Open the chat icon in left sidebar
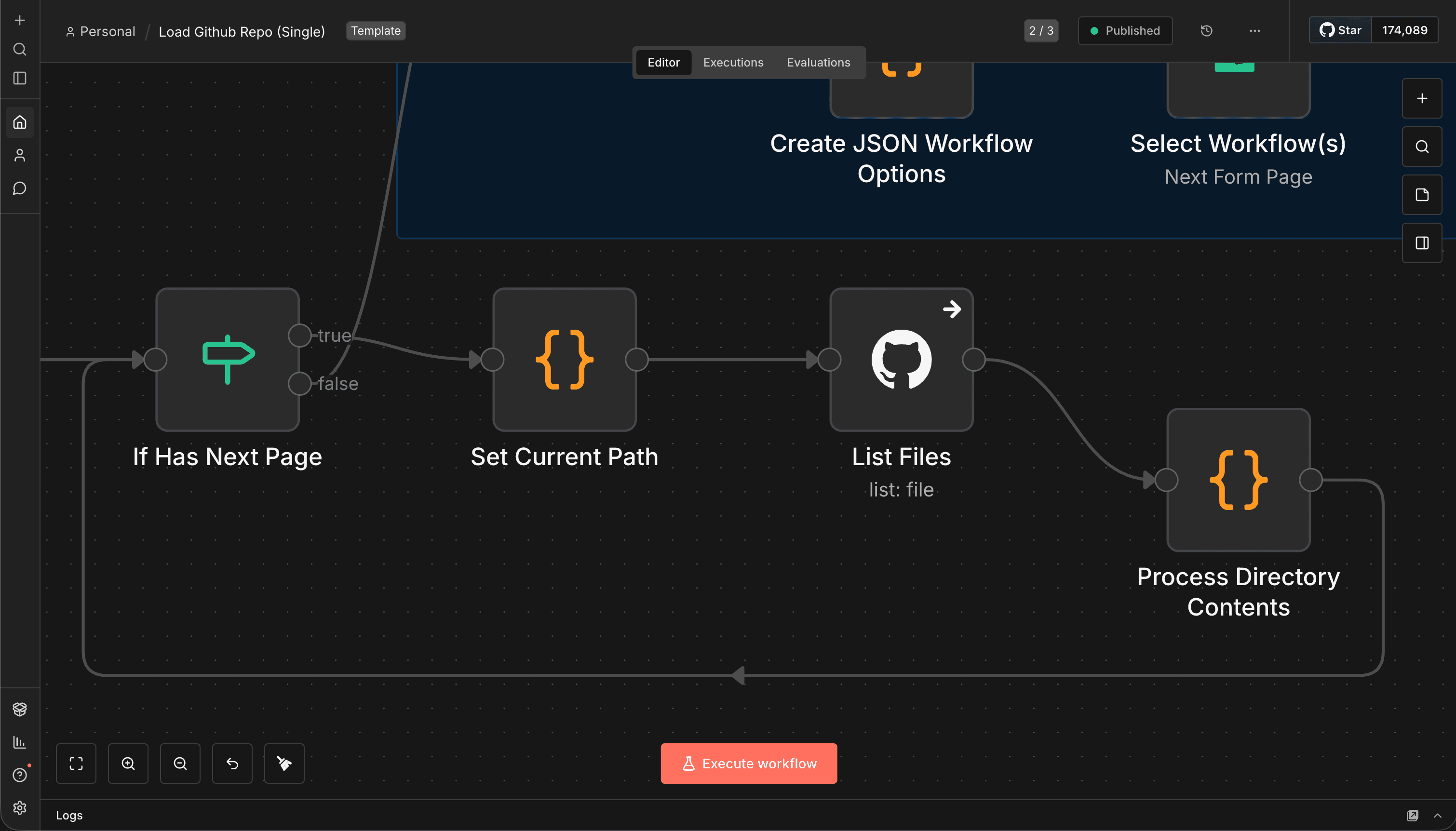 click(x=19, y=188)
